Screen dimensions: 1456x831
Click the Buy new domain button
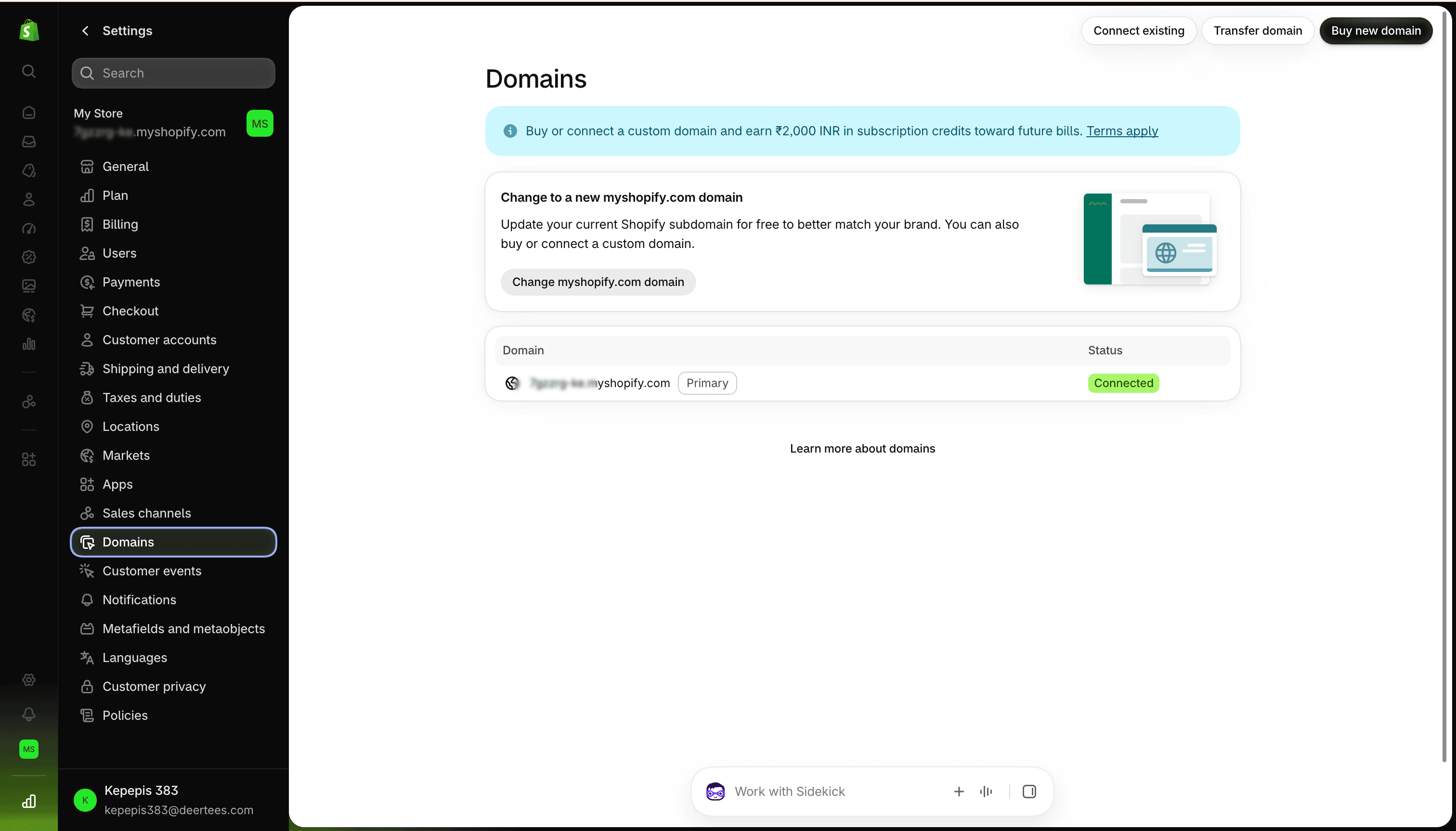pyautogui.click(x=1376, y=31)
